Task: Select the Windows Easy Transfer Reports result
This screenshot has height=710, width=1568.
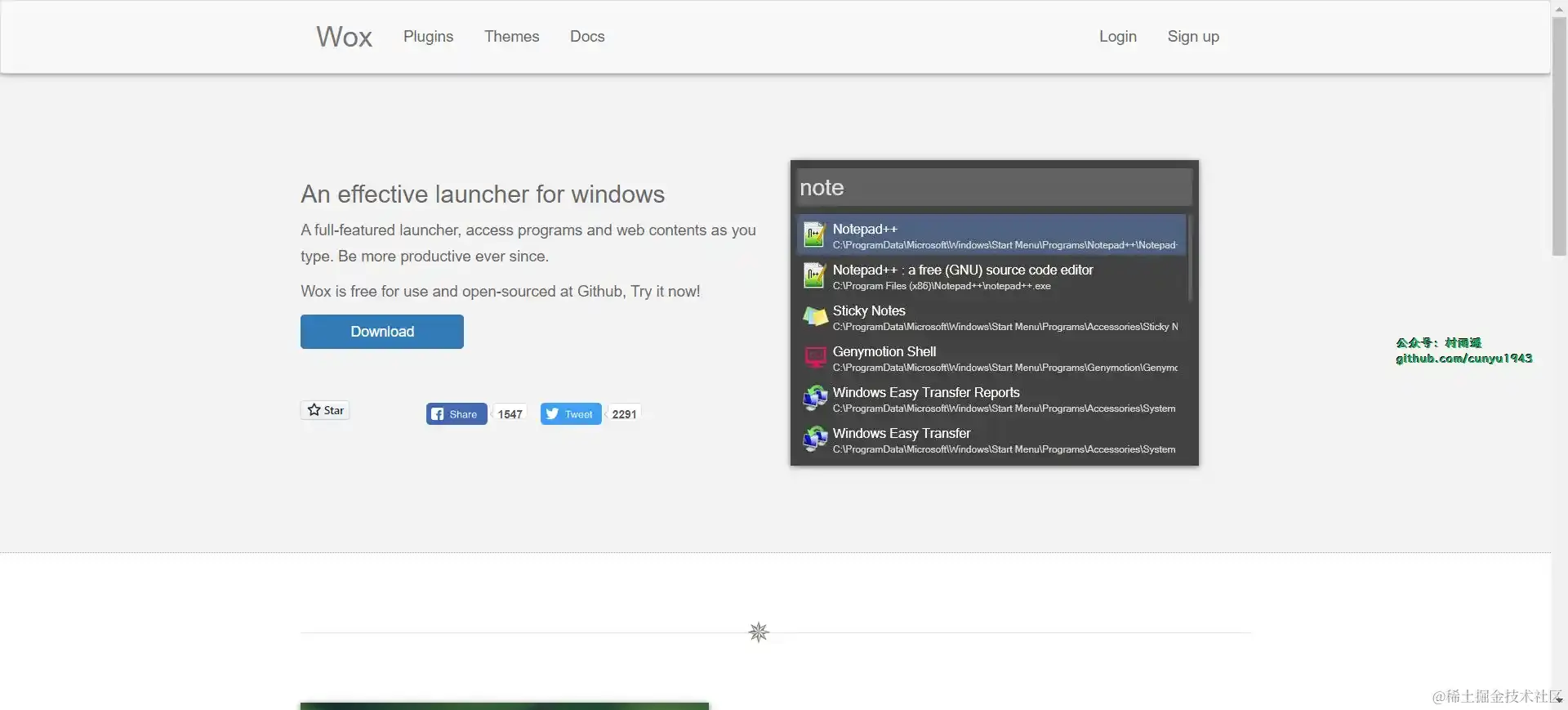Action: pos(991,399)
